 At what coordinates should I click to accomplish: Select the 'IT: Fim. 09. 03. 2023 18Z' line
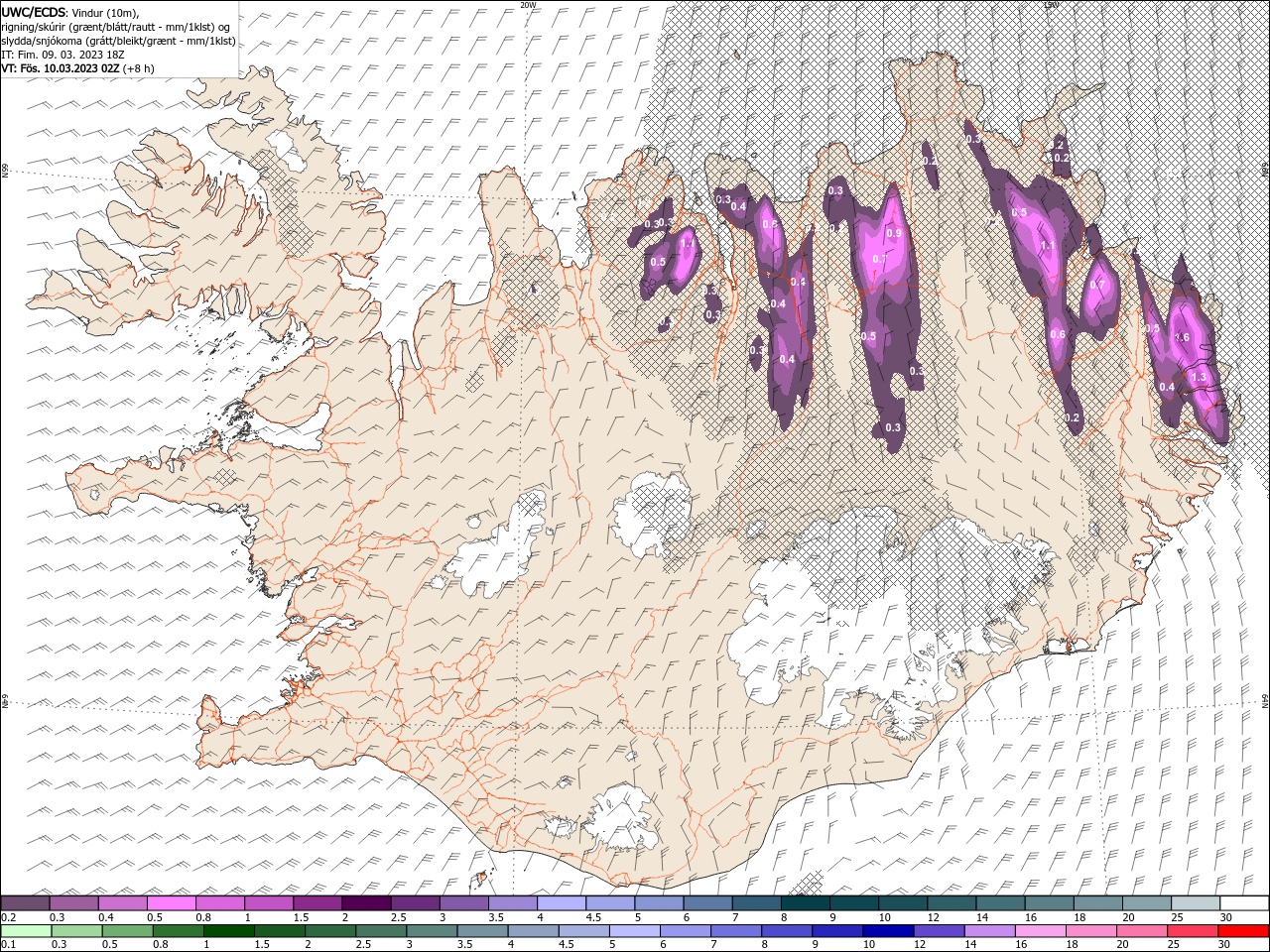point(63,54)
